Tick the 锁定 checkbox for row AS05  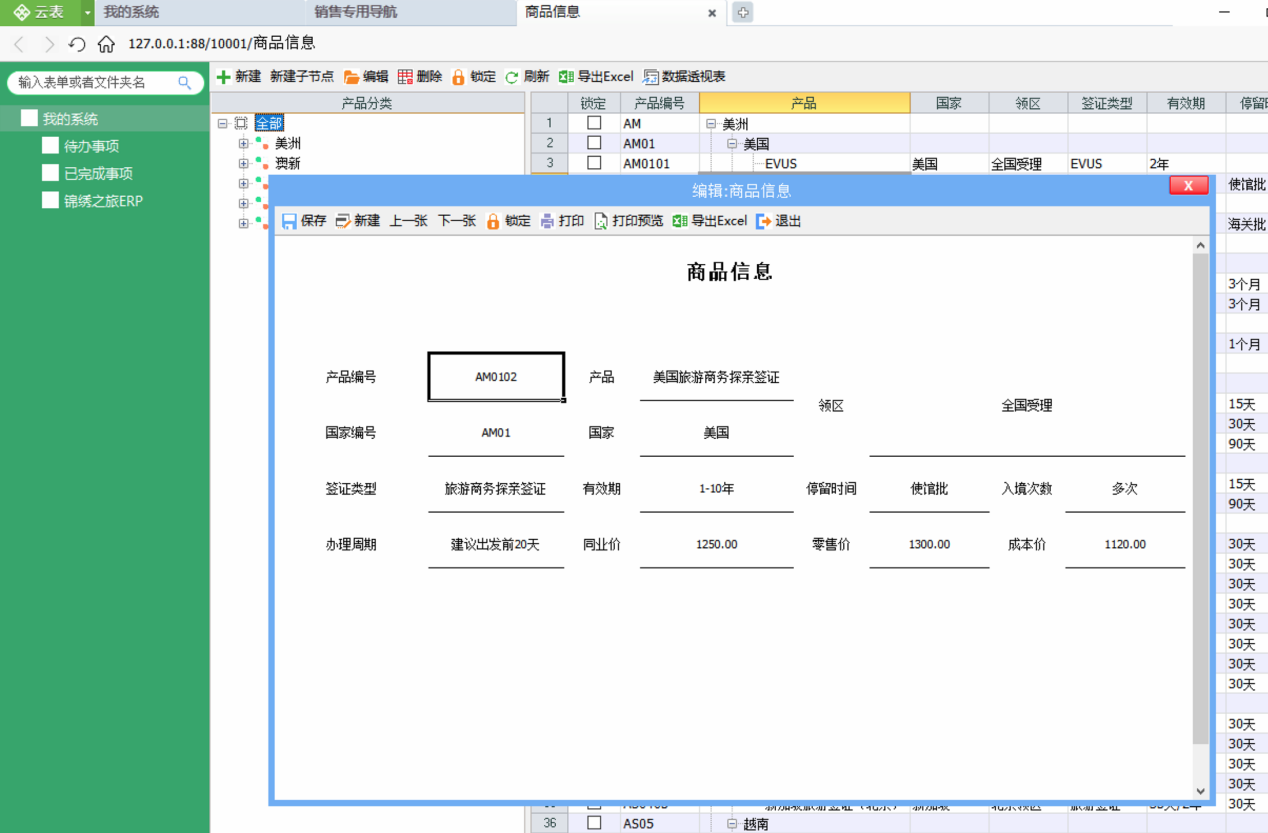(x=594, y=823)
